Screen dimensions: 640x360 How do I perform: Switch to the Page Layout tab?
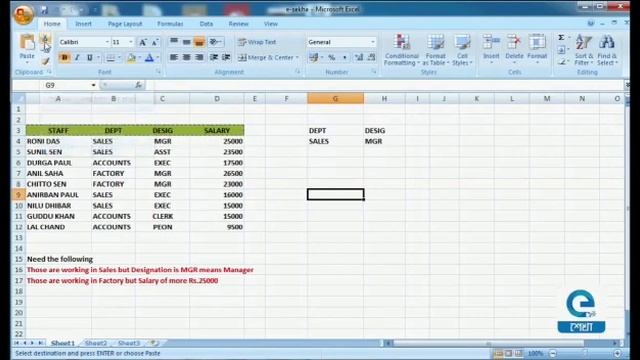click(125, 24)
